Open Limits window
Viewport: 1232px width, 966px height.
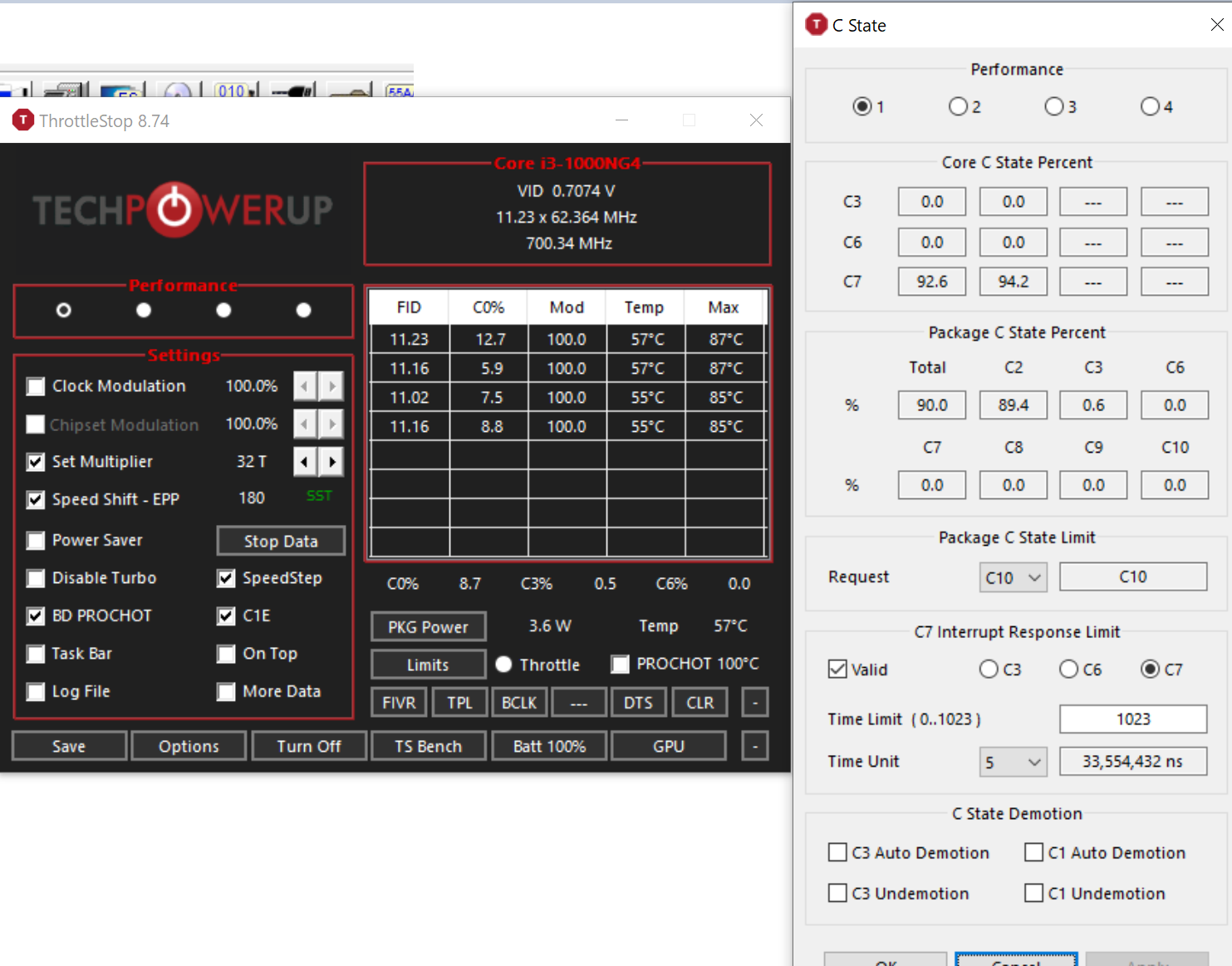pyautogui.click(x=428, y=664)
